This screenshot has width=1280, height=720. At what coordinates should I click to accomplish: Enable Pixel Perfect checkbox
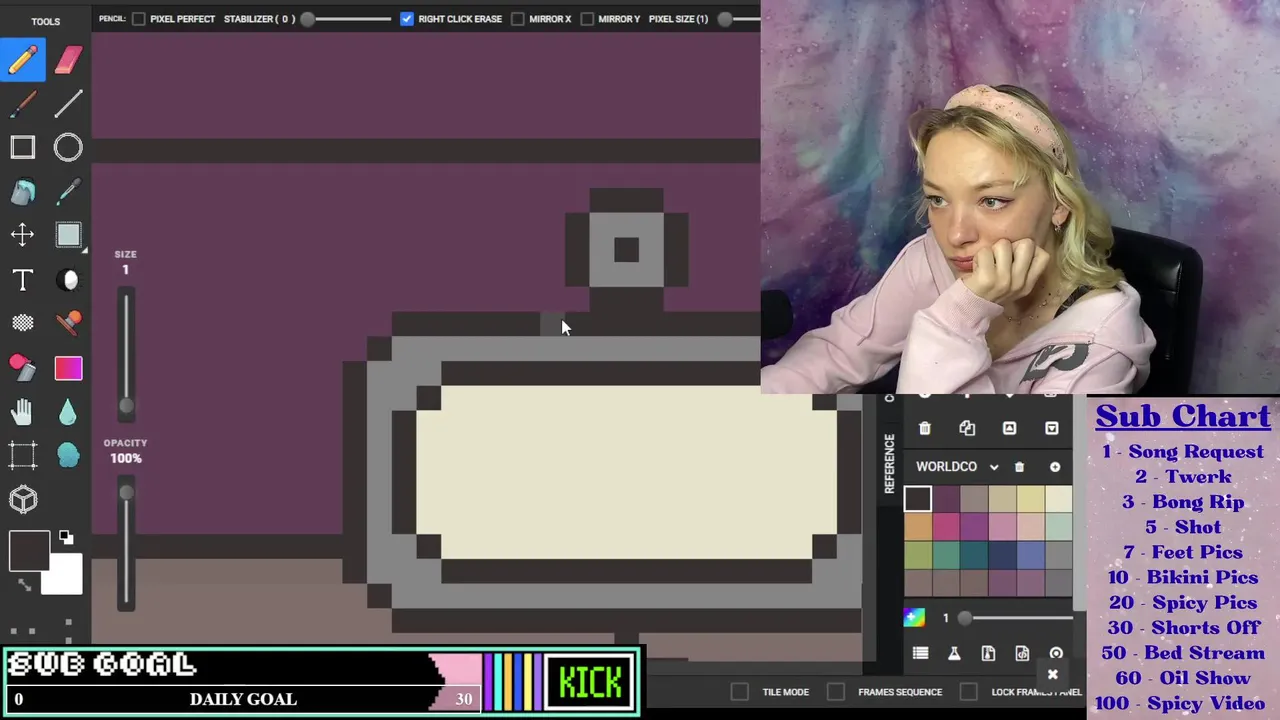click(x=139, y=19)
